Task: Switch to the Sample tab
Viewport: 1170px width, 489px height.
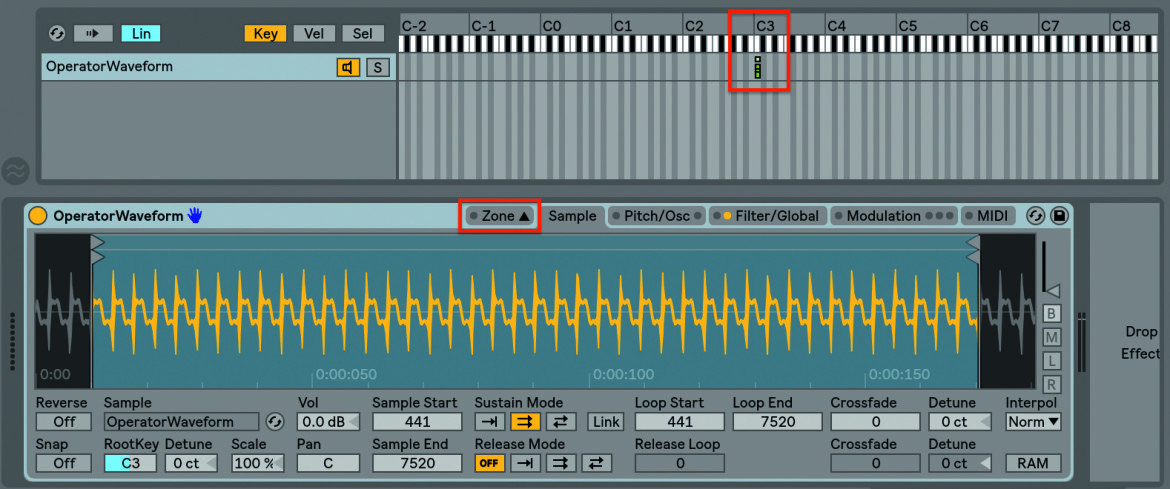Action: [572, 217]
